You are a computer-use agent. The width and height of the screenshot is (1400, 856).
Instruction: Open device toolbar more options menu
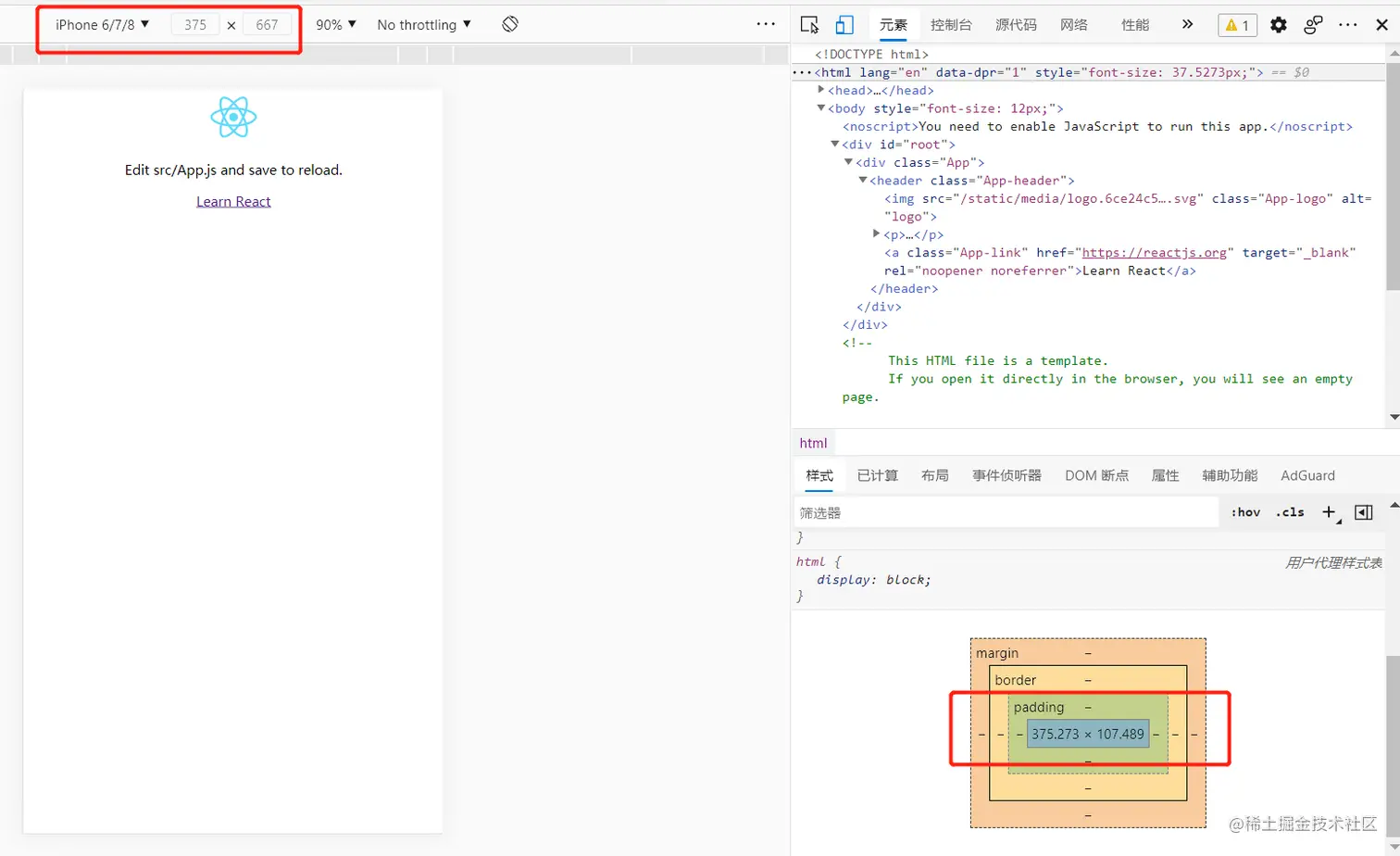point(766,24)
